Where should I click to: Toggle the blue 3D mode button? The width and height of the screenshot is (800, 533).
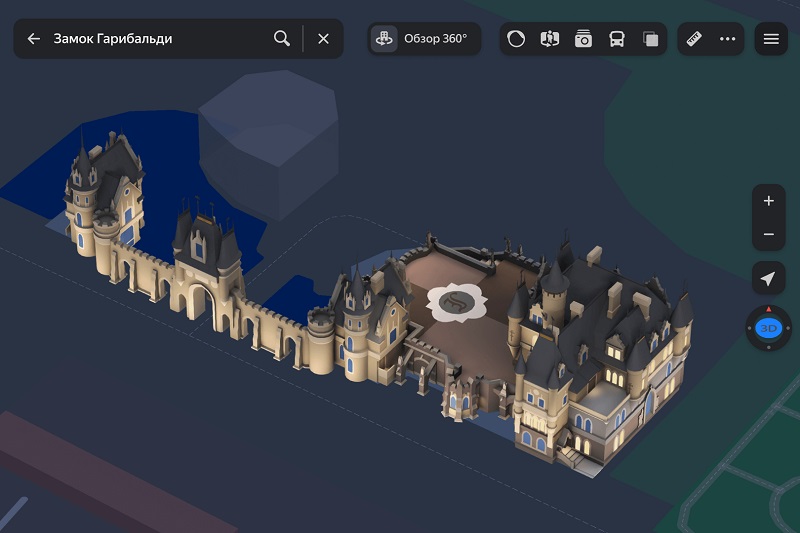coord(768,328)
